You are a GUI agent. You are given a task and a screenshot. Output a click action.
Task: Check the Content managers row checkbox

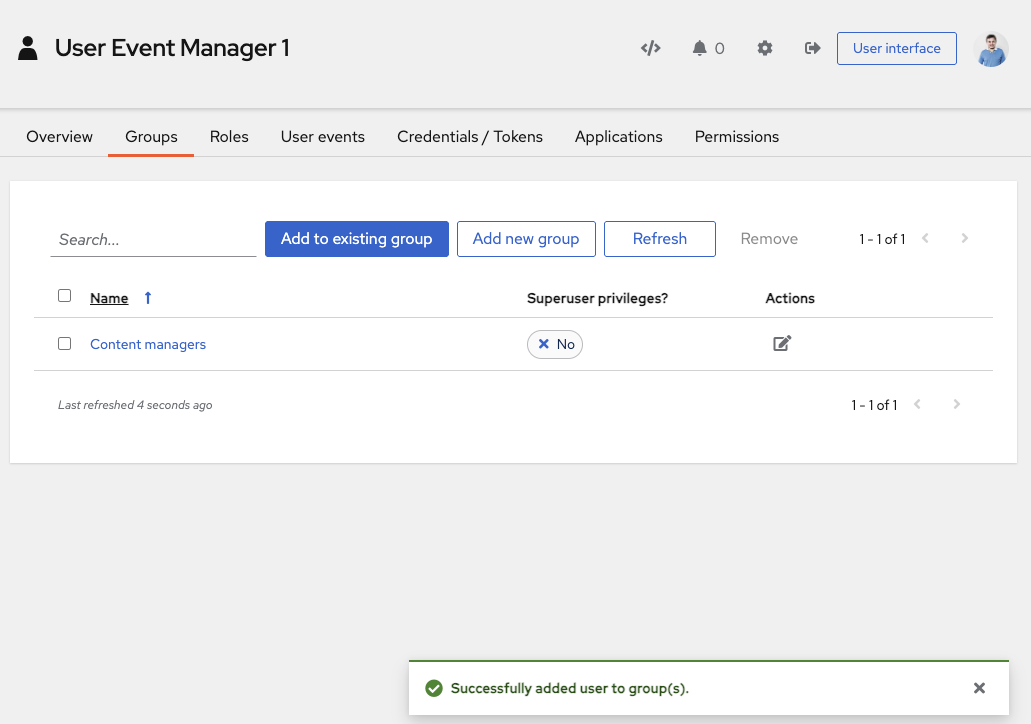[x=65, y=344]
